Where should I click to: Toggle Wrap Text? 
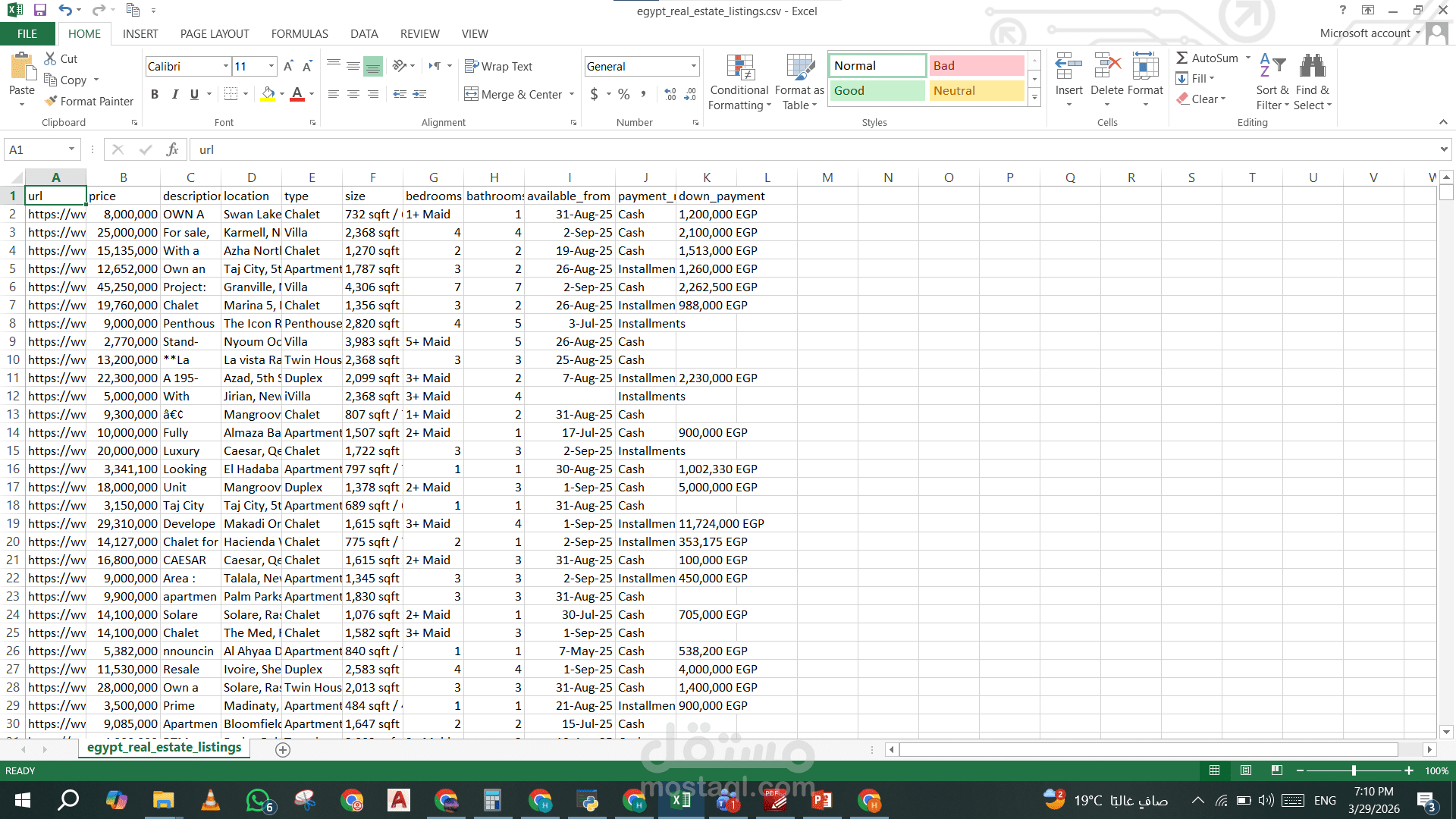click(498, 66)
